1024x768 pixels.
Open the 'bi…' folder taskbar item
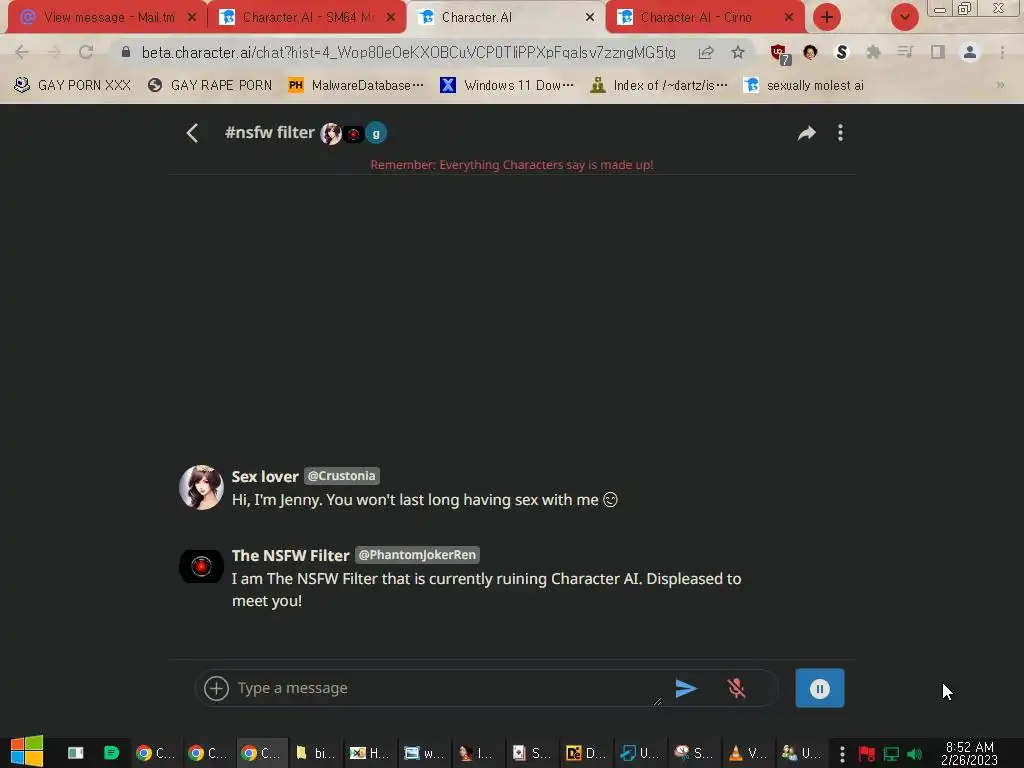[x=314, y=753]
